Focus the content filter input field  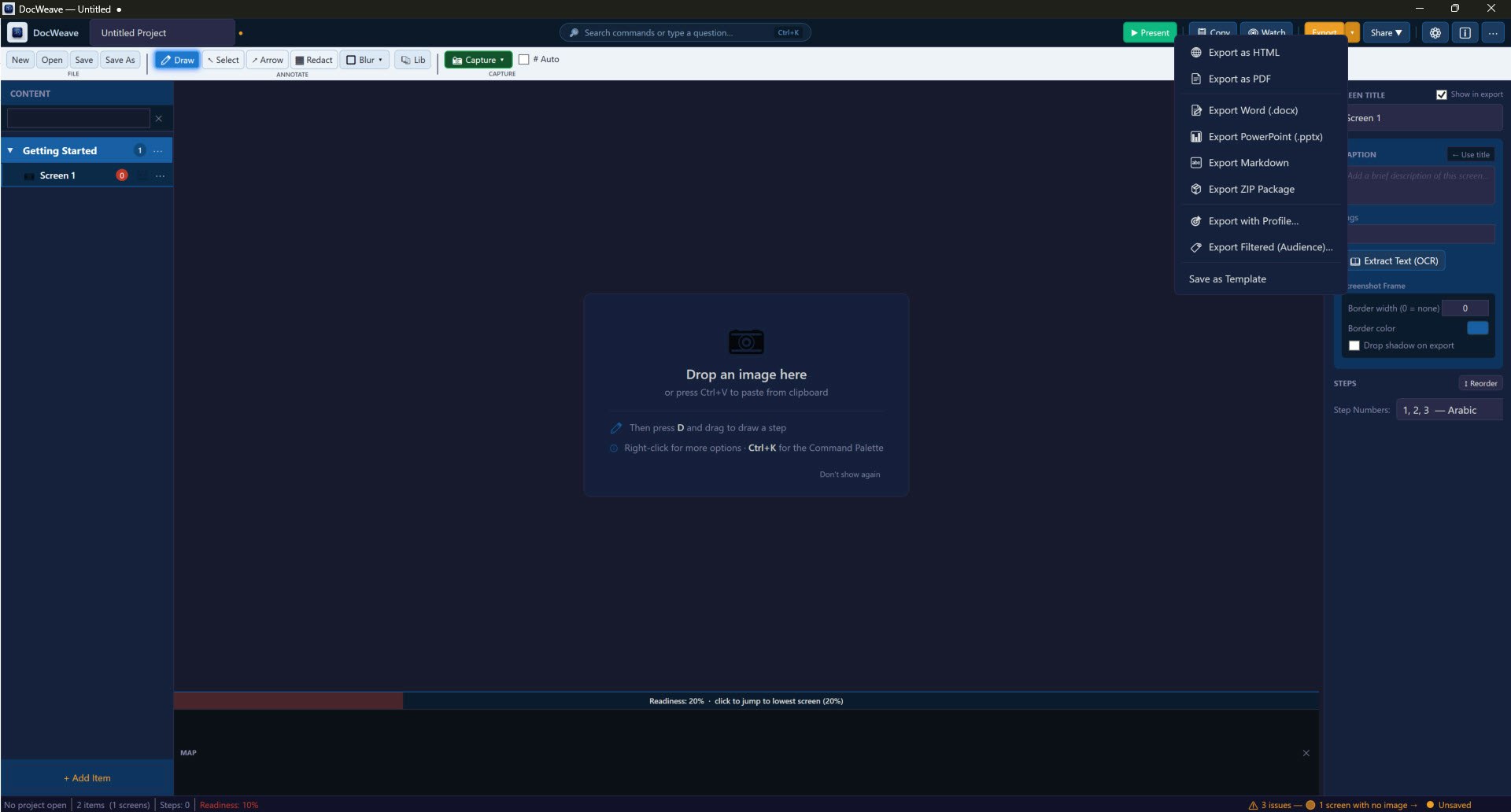(78, 119)
